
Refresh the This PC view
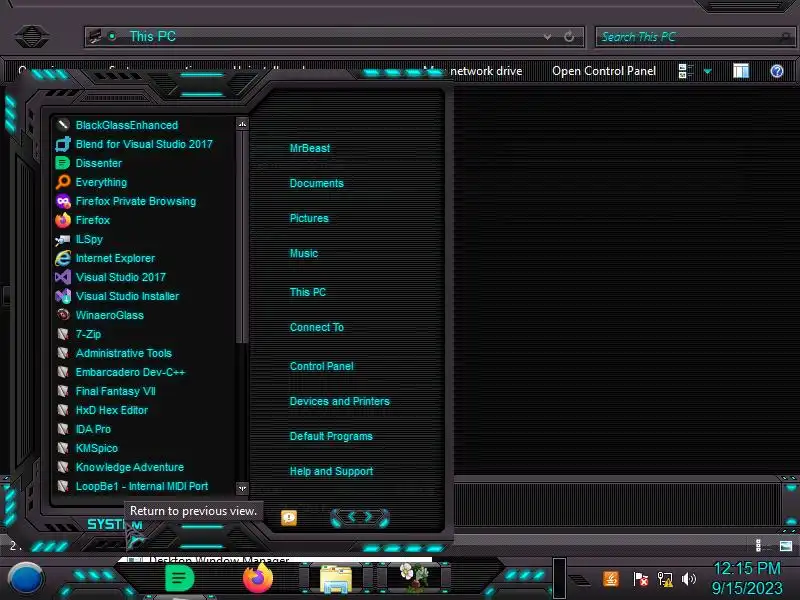tap(569, 37)
